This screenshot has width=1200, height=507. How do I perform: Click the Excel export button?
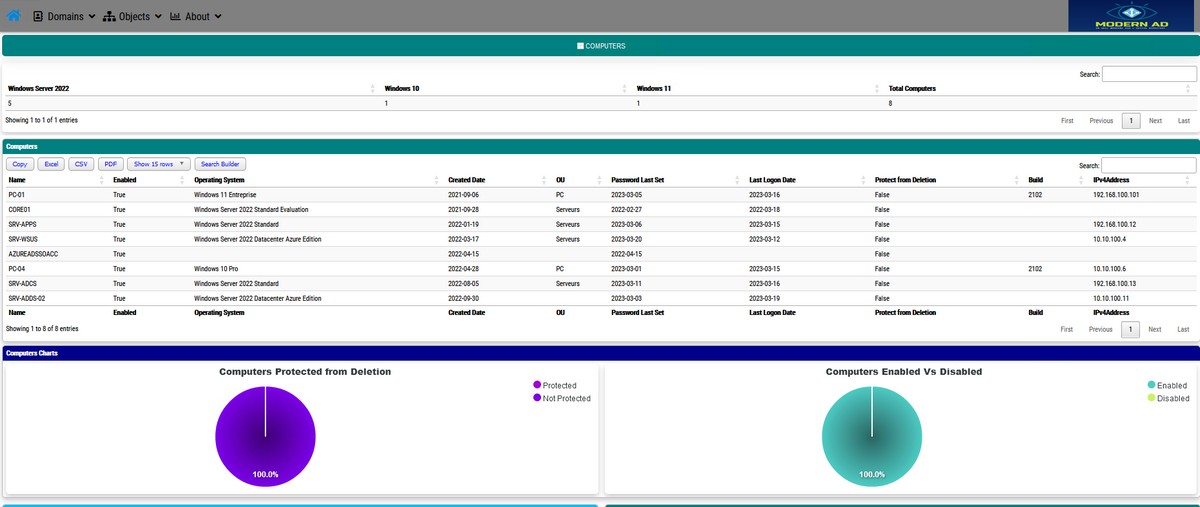[x=52, y=164]
